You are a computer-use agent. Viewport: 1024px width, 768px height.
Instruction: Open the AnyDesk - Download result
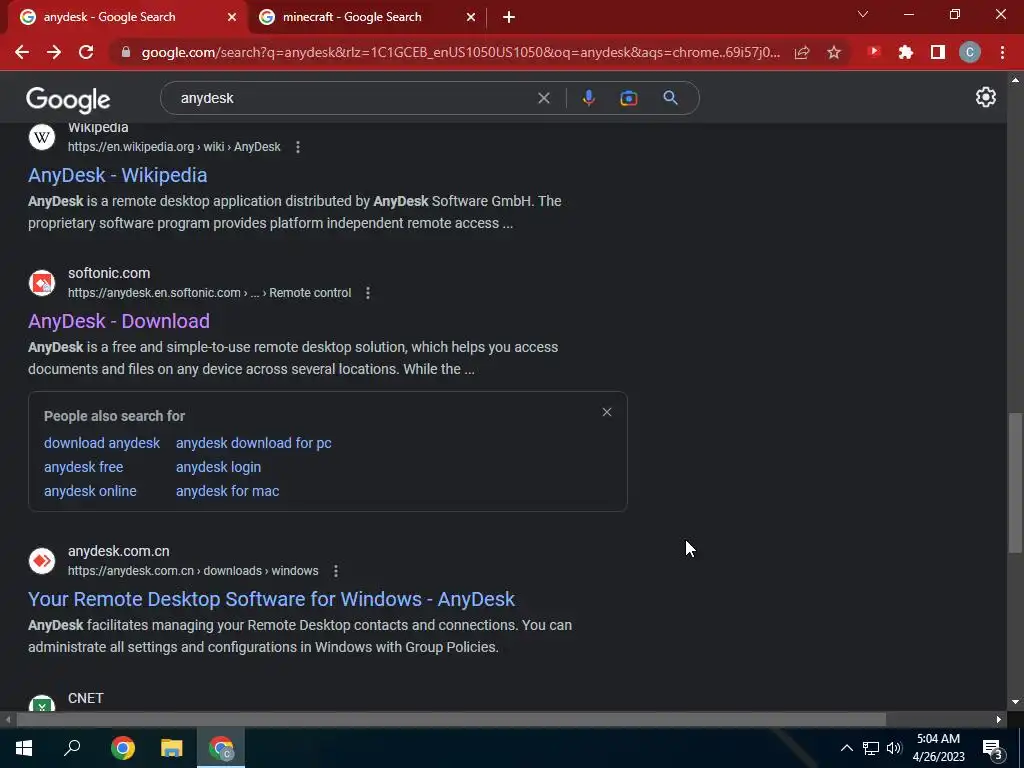(119, 321)
